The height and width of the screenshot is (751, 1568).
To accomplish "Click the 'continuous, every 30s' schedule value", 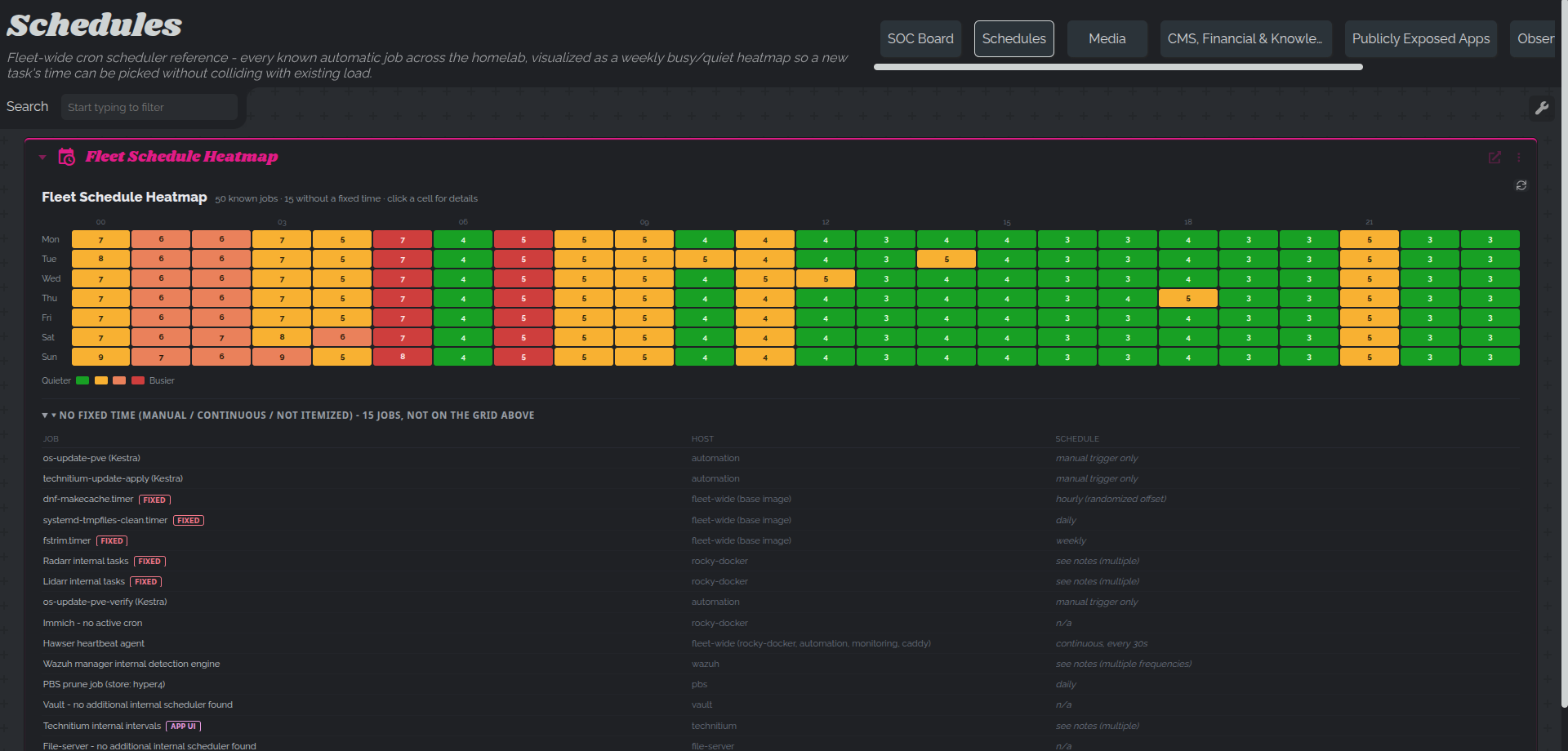I will coord(1102,643).
